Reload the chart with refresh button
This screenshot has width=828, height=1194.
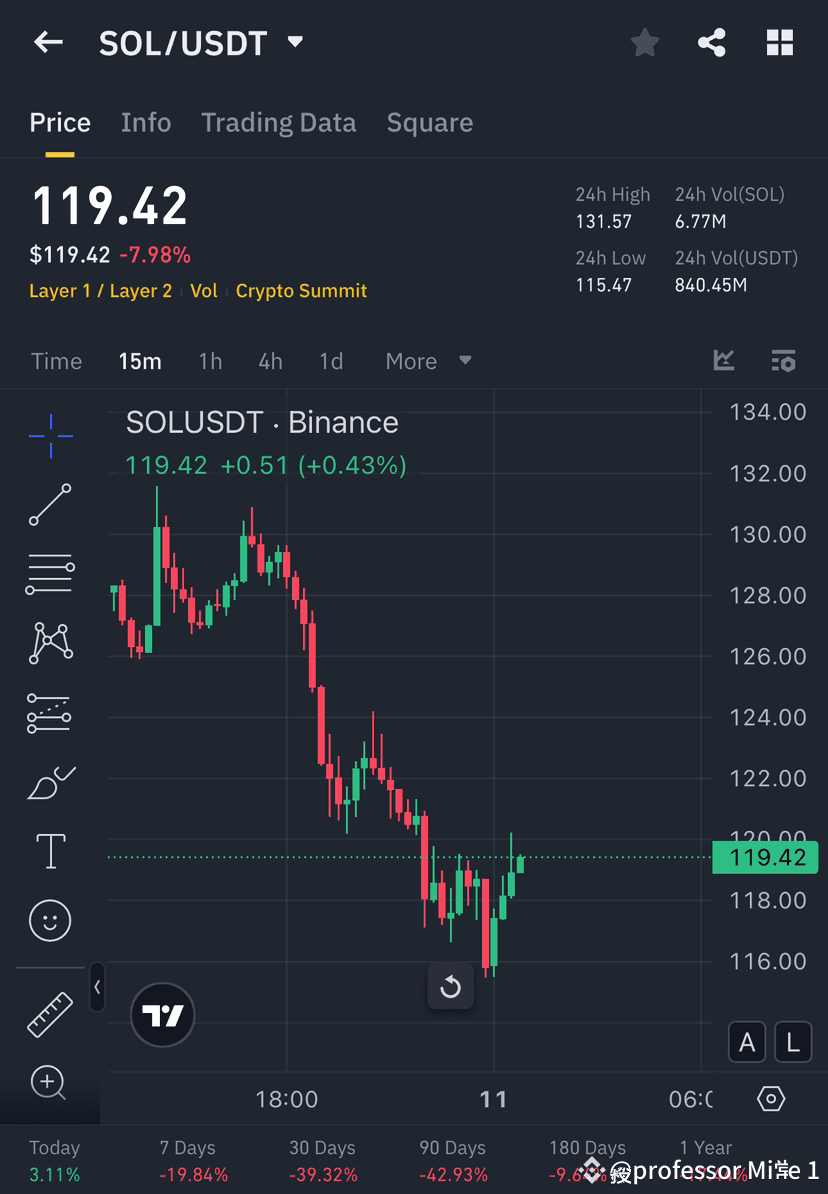click(x=450, y=986)
